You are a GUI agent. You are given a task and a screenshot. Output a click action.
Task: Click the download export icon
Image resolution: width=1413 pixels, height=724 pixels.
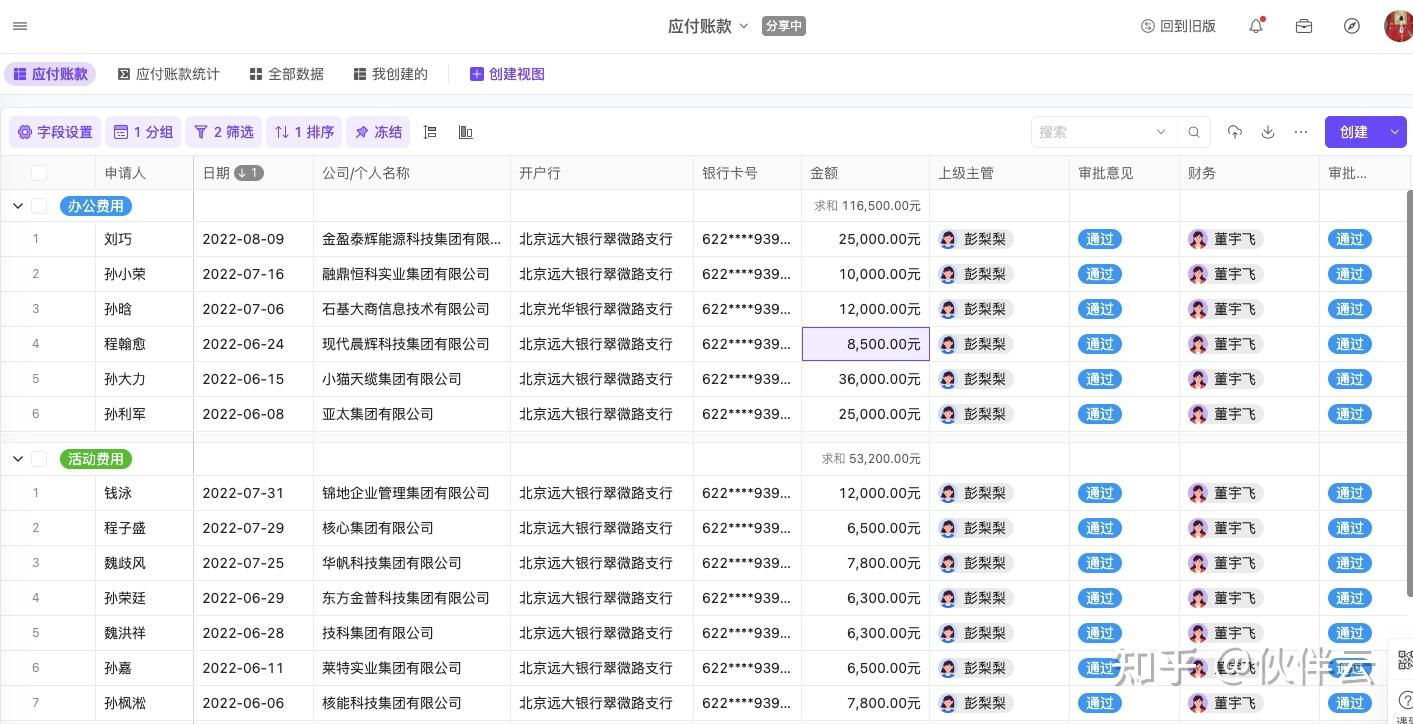click(1268, 132)
